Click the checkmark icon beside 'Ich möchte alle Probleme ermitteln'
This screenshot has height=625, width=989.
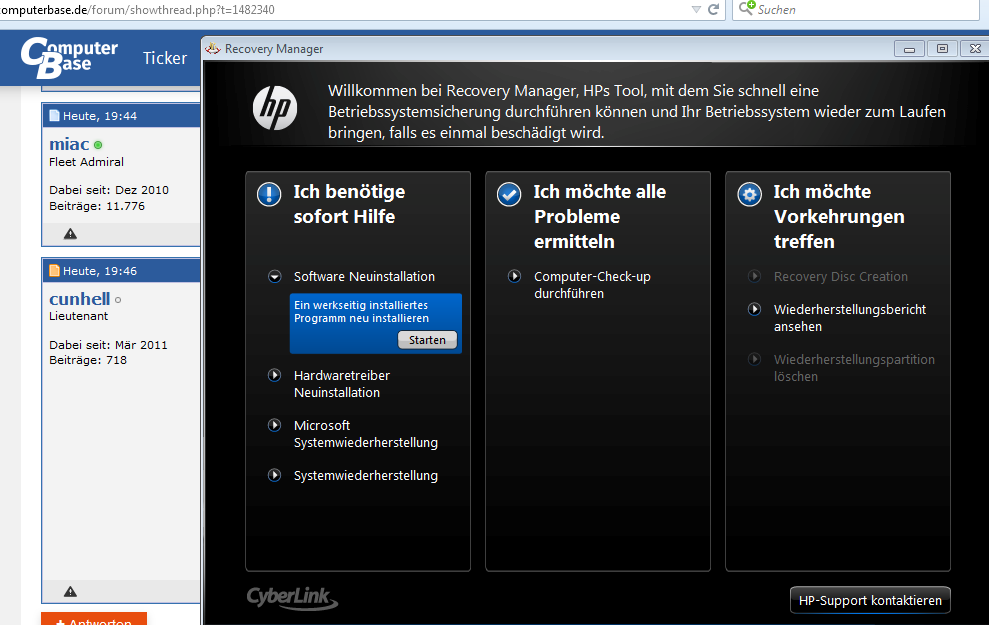click(x=509, y=194)
